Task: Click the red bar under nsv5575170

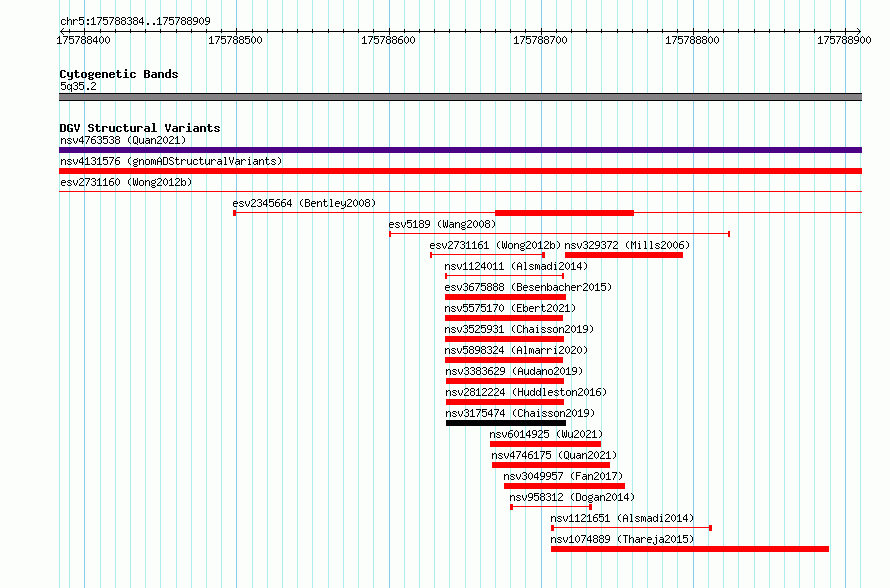Action: pyautogui.click(x=504, y=318)
